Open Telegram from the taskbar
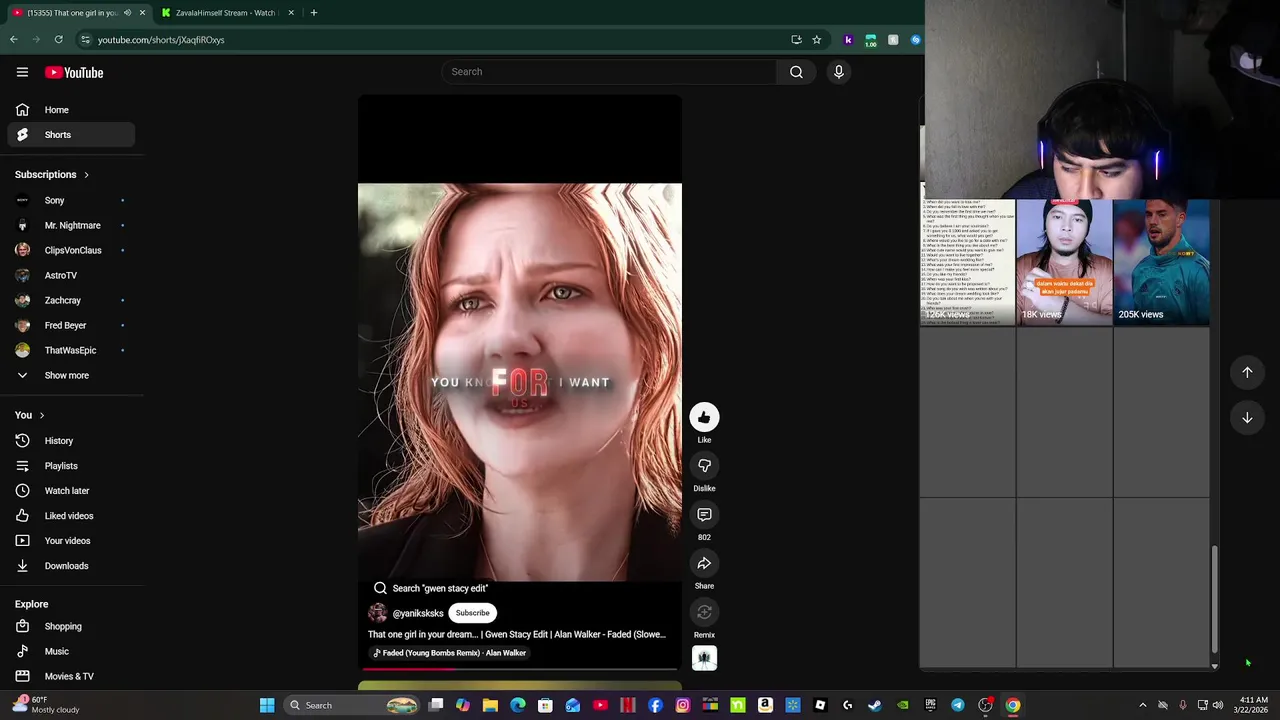The width and height of the screenshot is (1280, 720). coord(957,705)
